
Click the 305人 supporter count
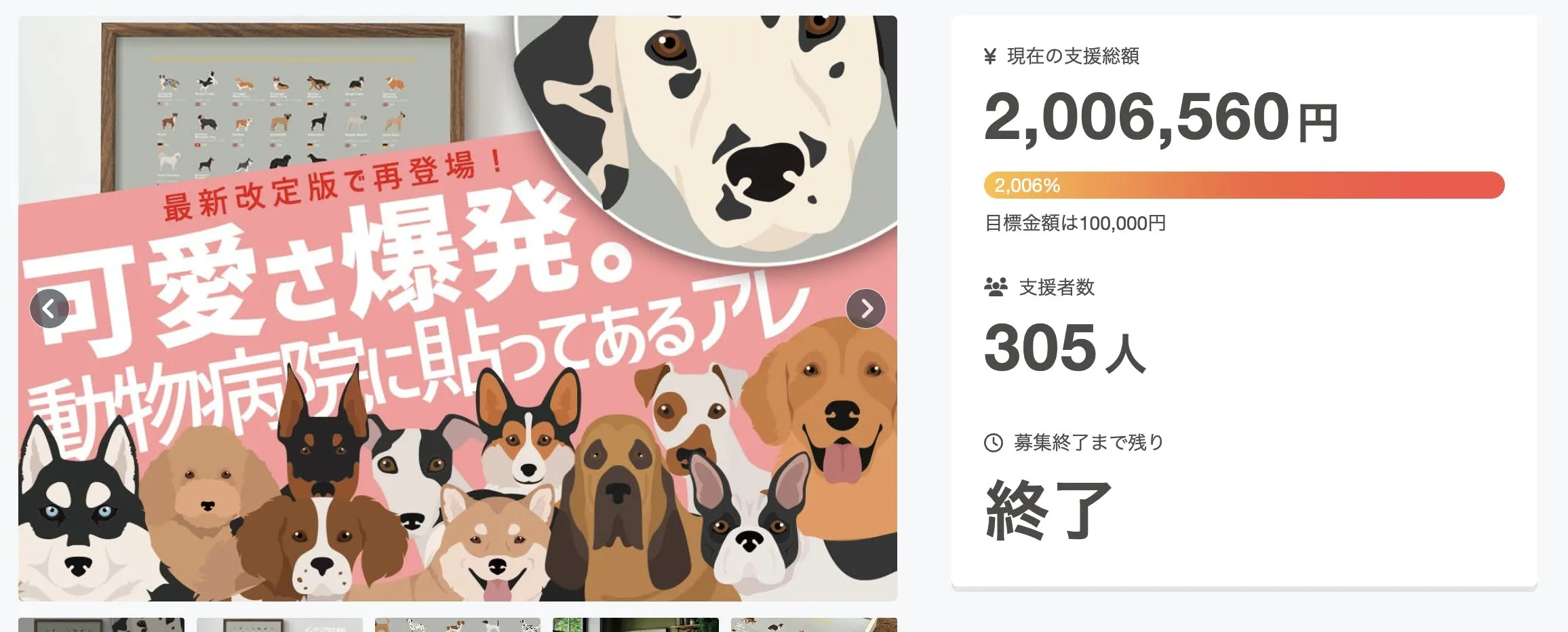[1065, 349]
